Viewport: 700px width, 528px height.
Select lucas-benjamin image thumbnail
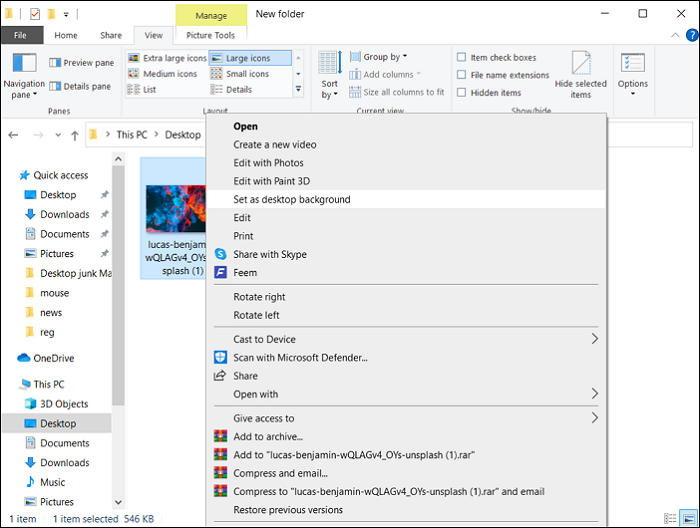[x=175, y=208]
